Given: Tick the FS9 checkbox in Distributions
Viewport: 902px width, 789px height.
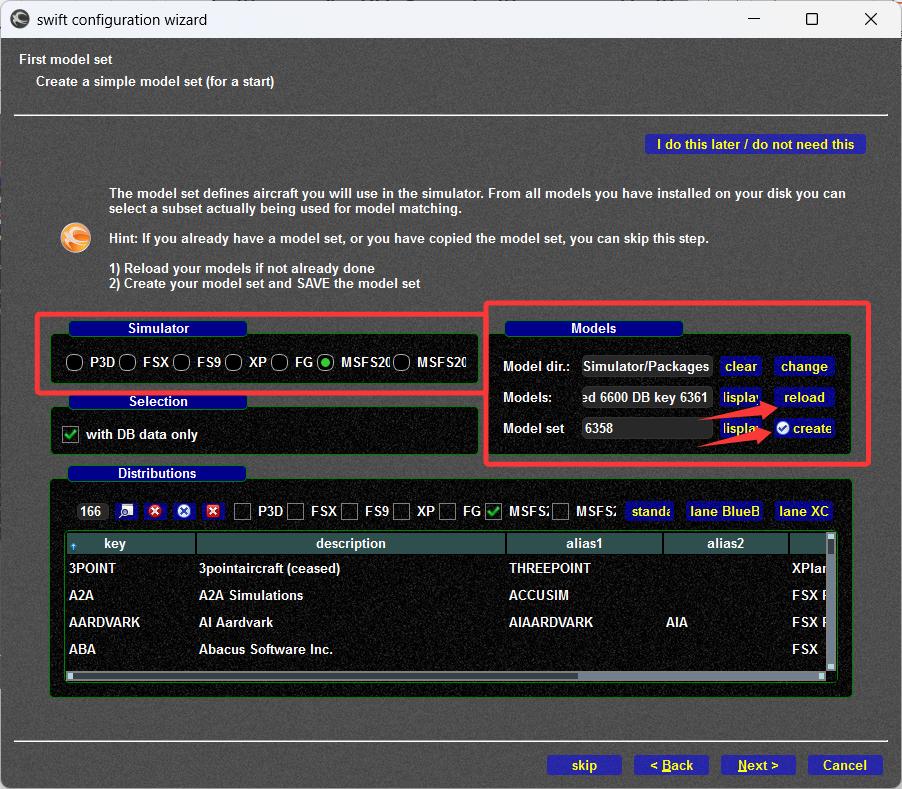Looking at the screenshot, I should tap(349, 511).
